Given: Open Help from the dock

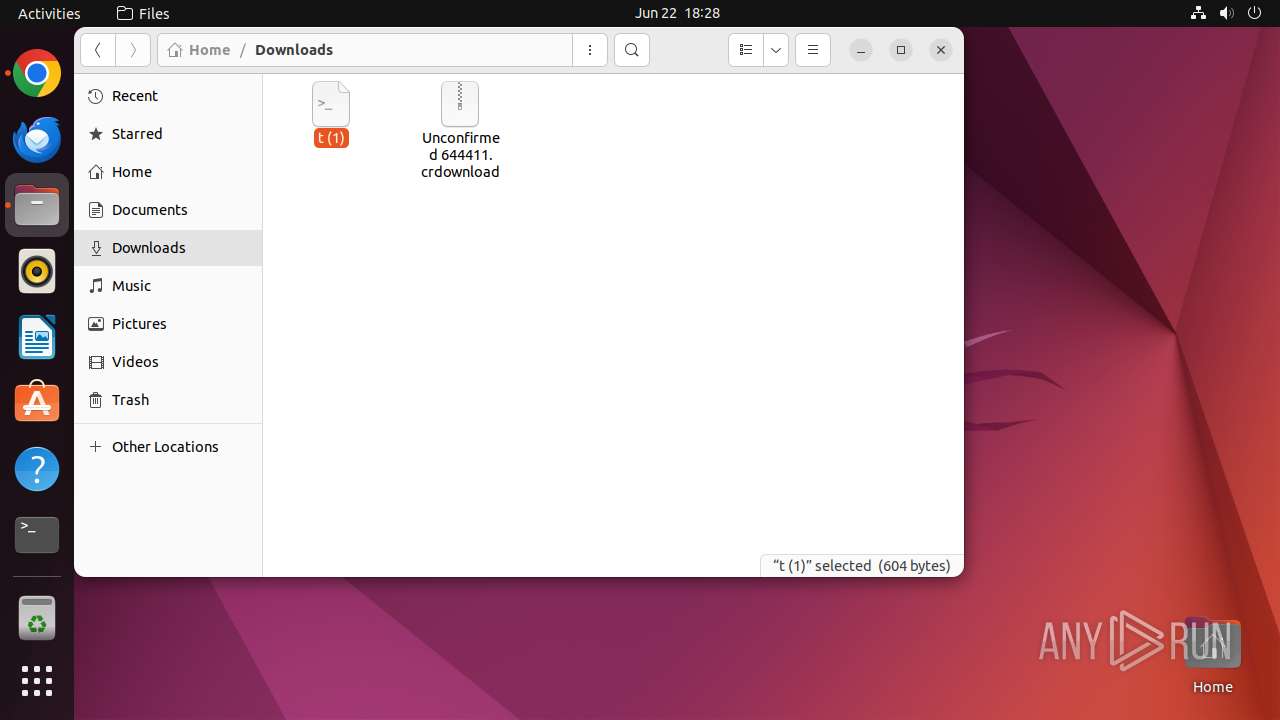Looking at the screenshot, I should click(x=37, y=469).
